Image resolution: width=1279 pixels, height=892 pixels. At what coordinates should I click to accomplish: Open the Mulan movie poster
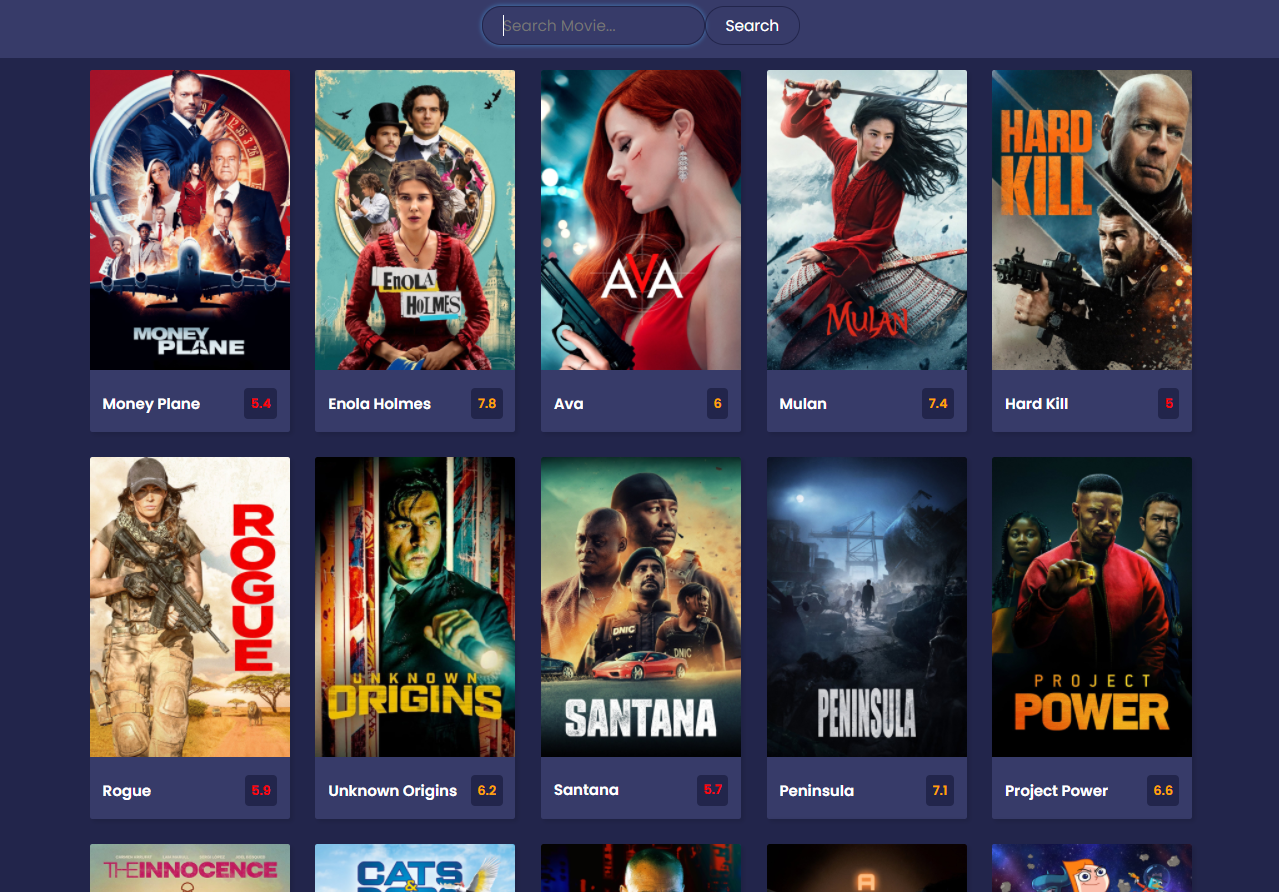click(x=867, y=220)
